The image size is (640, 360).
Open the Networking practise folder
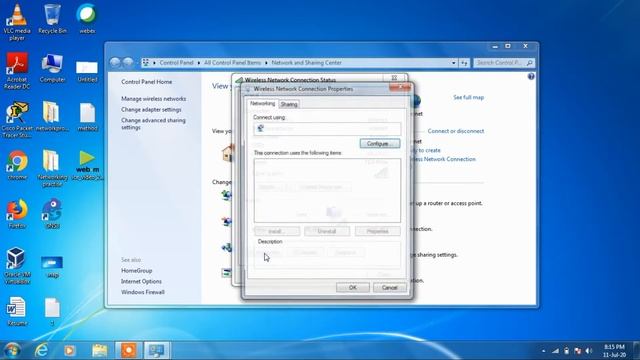pos(52,168)
